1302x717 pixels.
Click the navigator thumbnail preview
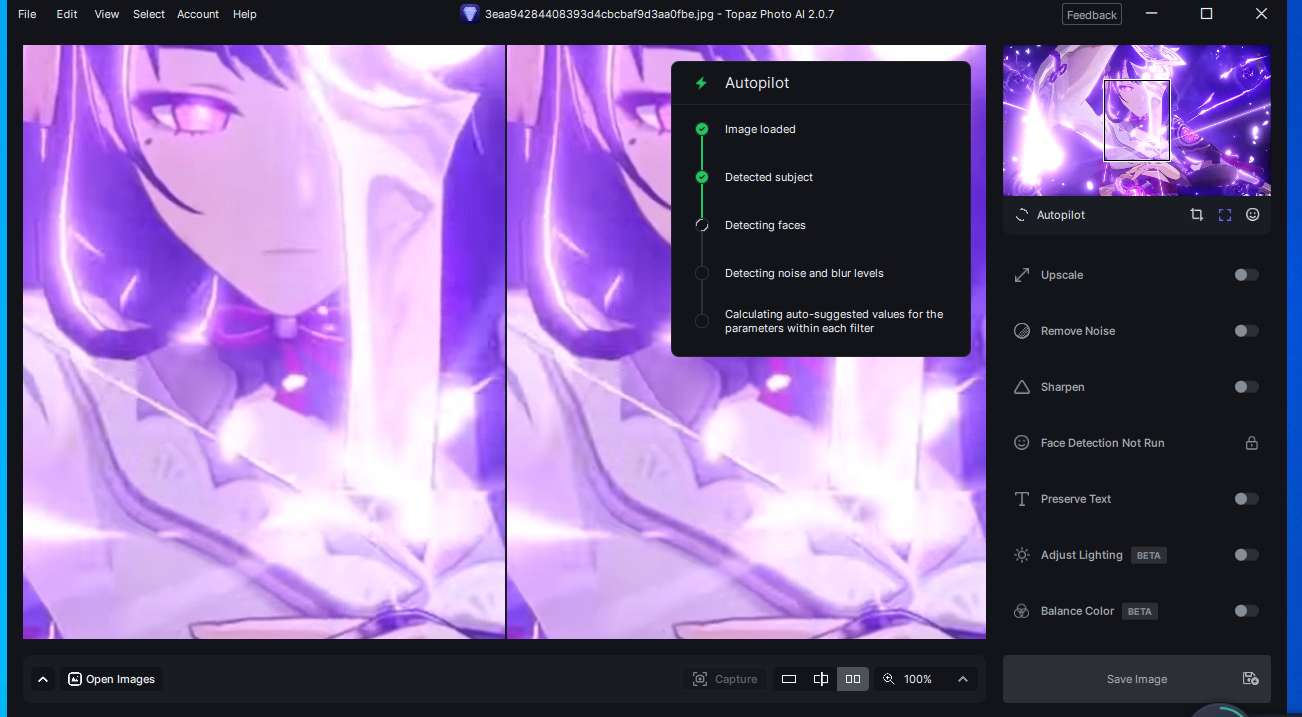pyautogui.click(x=1137, y=120)
